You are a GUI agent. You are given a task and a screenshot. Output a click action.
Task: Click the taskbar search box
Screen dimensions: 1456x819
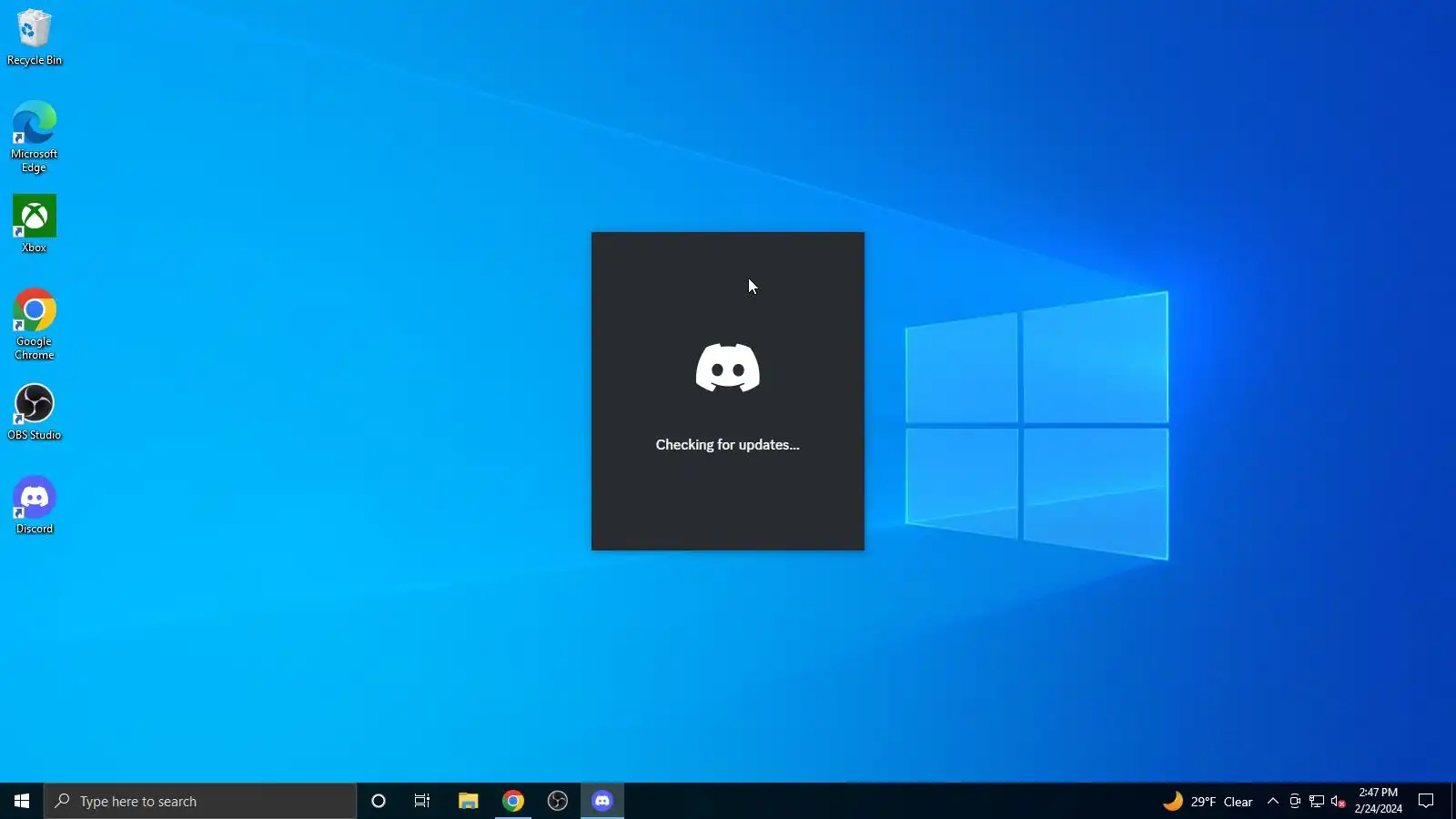coord(200,801)
